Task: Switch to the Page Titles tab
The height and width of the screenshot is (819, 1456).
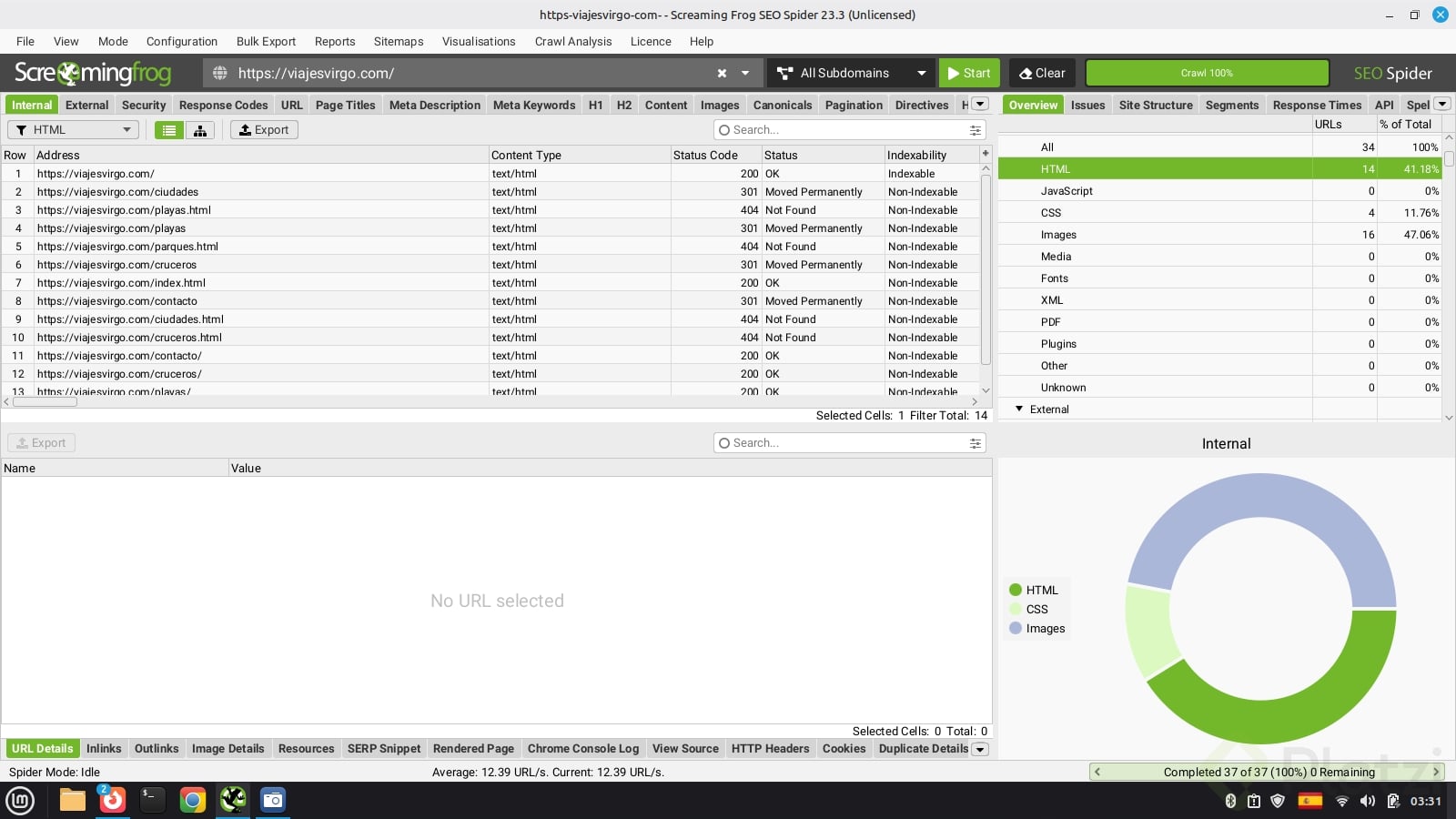Action: point(345,105)
